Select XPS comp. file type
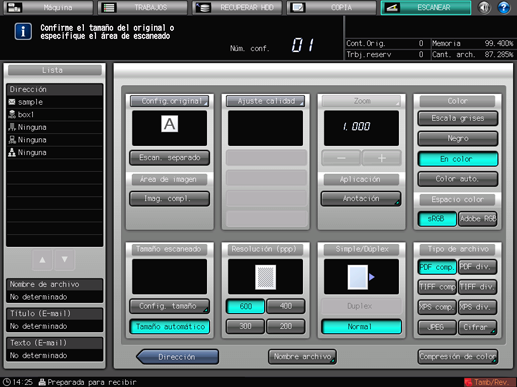Screen dimensions: 517x387 point(437,307)
